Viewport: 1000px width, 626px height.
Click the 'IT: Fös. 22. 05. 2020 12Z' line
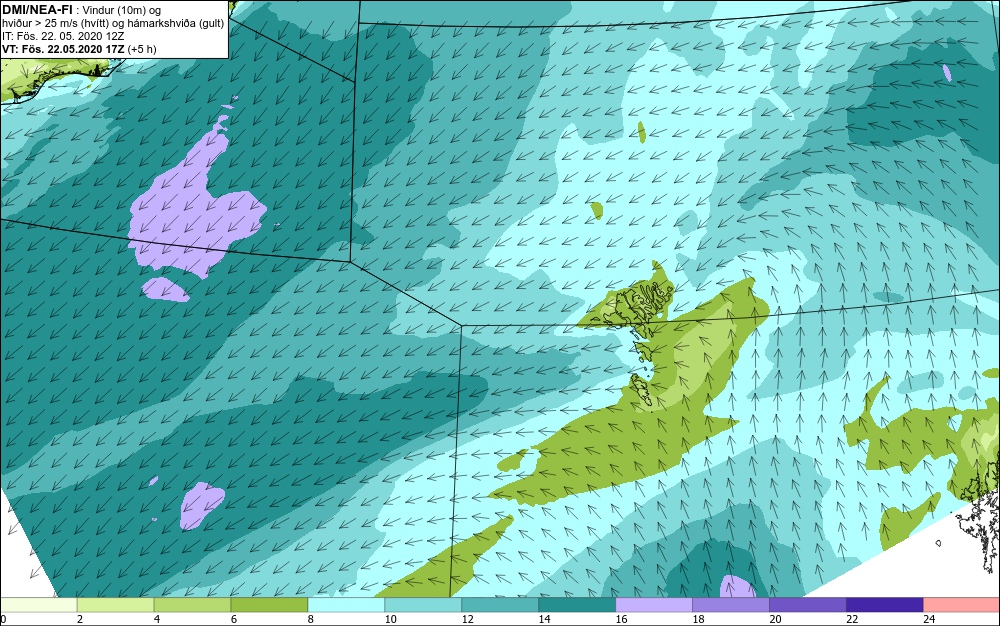(63, 36)
